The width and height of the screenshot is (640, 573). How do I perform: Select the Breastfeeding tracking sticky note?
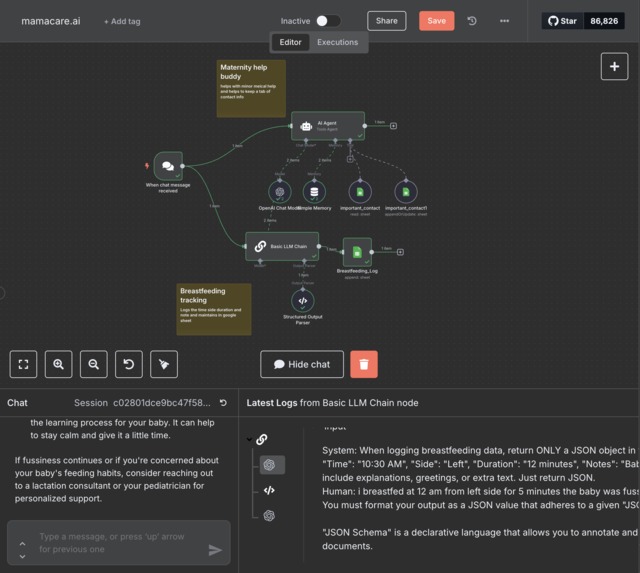click(x=214, y=309)
